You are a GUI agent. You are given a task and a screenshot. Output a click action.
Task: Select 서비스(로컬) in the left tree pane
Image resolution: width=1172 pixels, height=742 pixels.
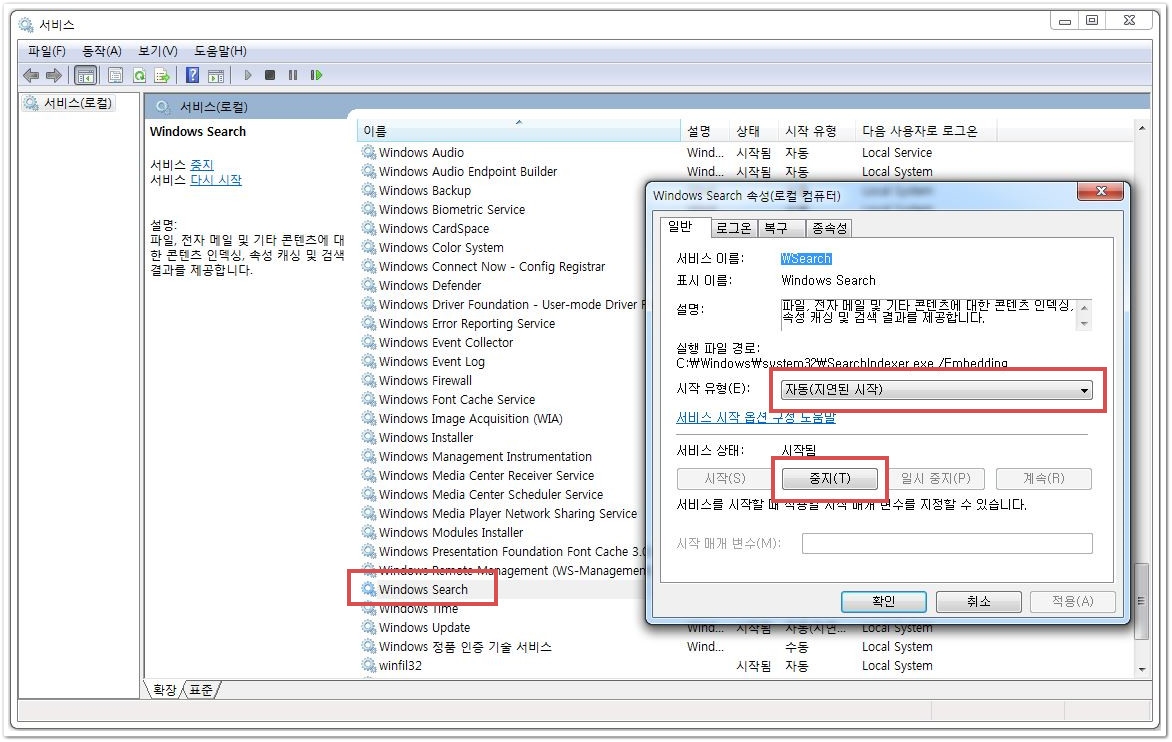(78, 102)
